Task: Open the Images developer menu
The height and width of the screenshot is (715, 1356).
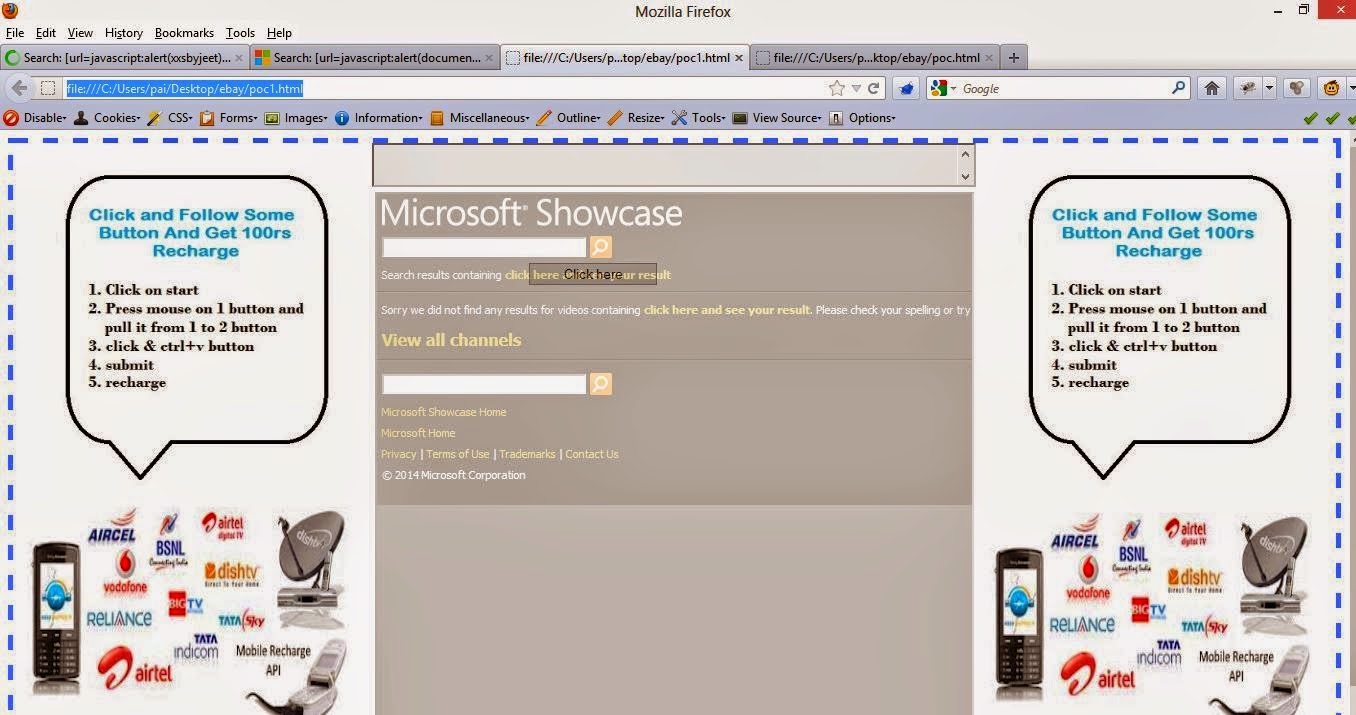Action: pyautogui.click(x=296, y=118)
